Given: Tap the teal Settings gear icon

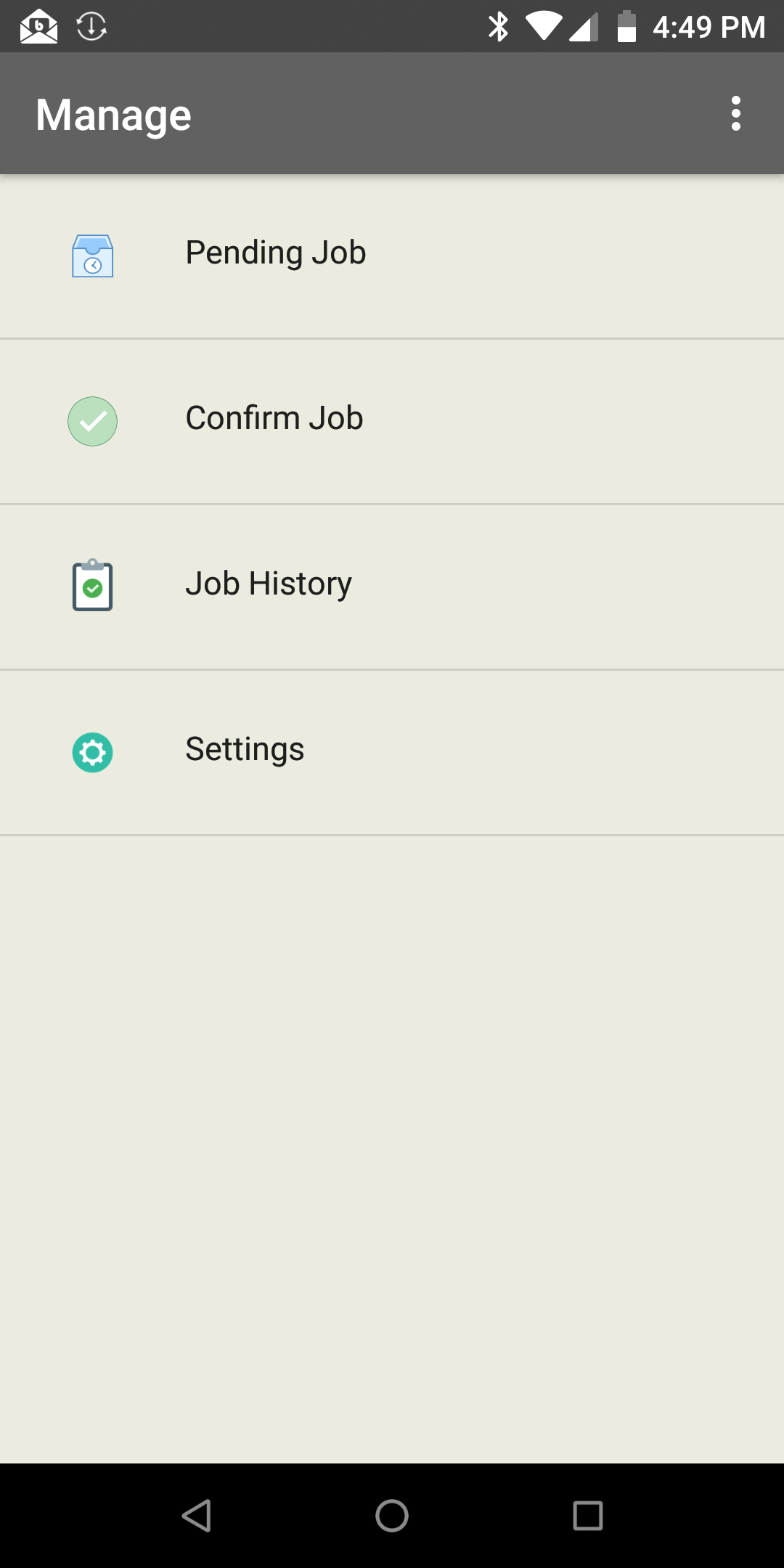Looking at the screenshot, I should coord(92,752).
